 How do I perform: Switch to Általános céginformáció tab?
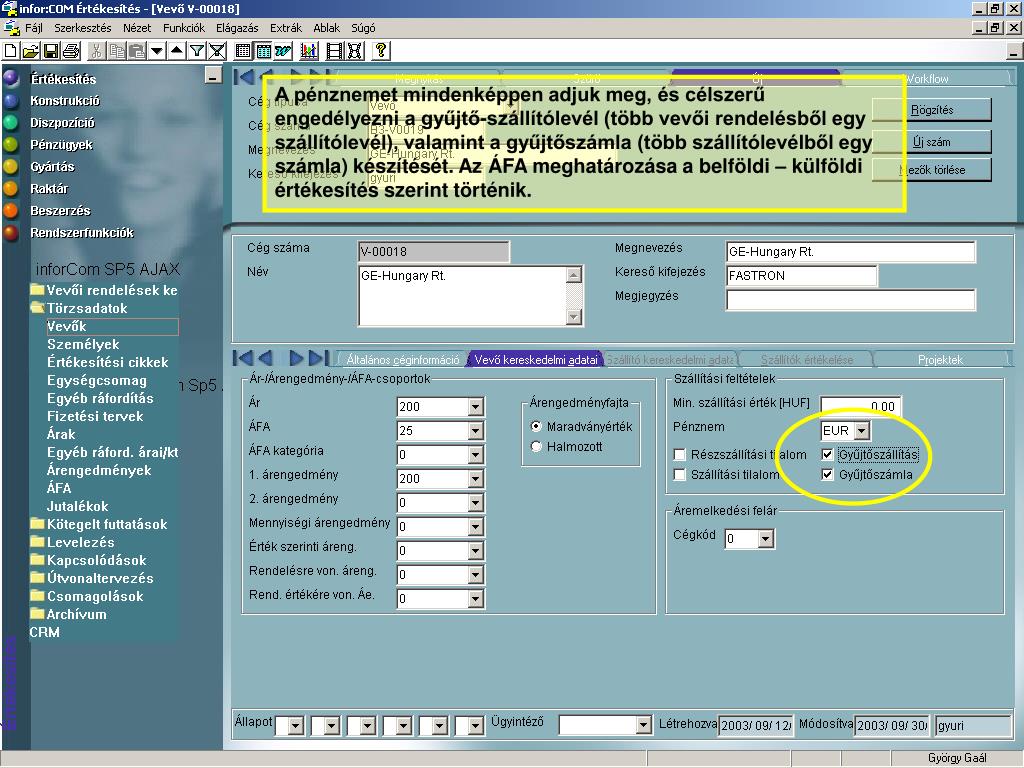click(403, 360)
